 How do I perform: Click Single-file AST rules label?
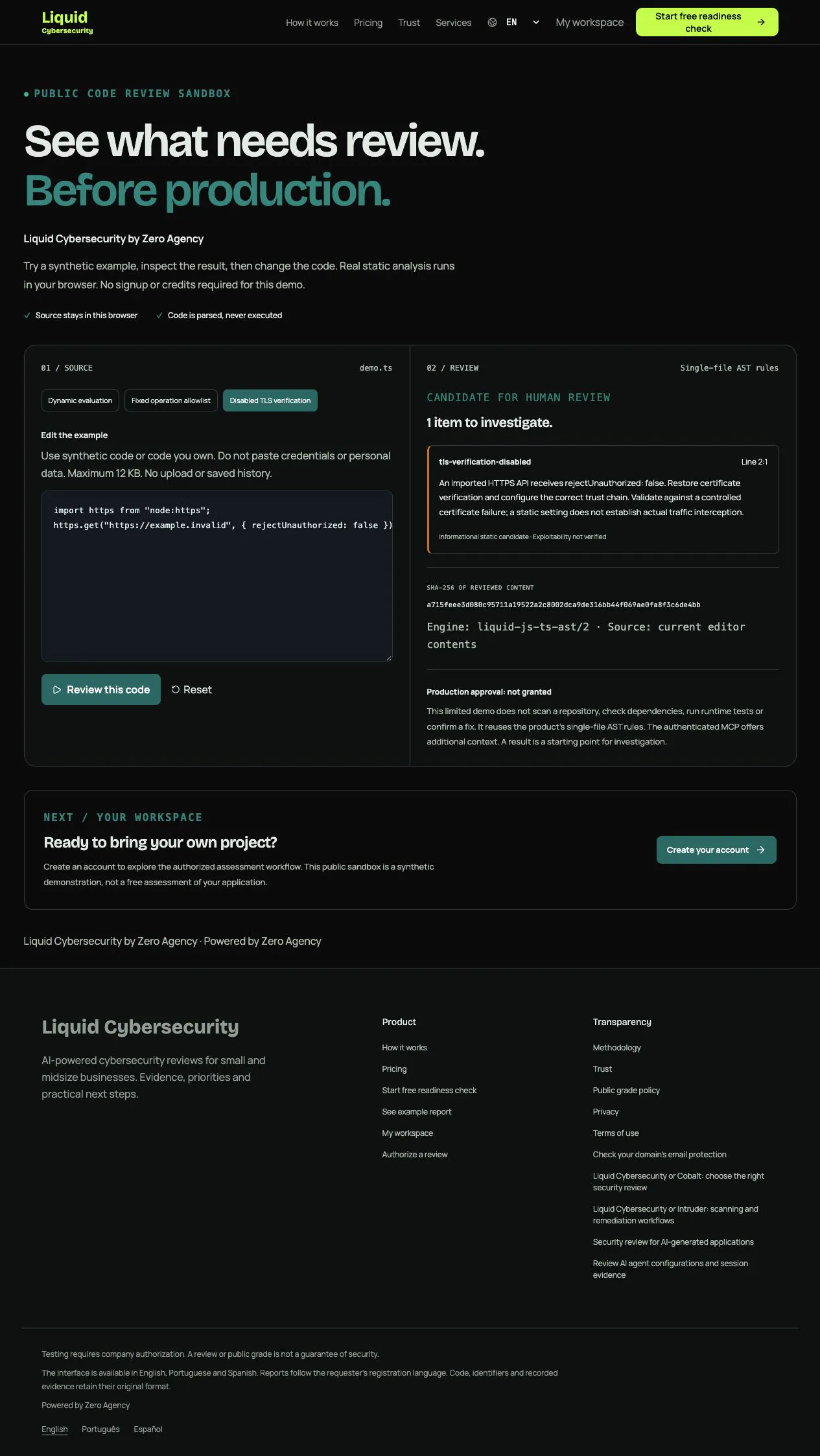click(729, 368)
